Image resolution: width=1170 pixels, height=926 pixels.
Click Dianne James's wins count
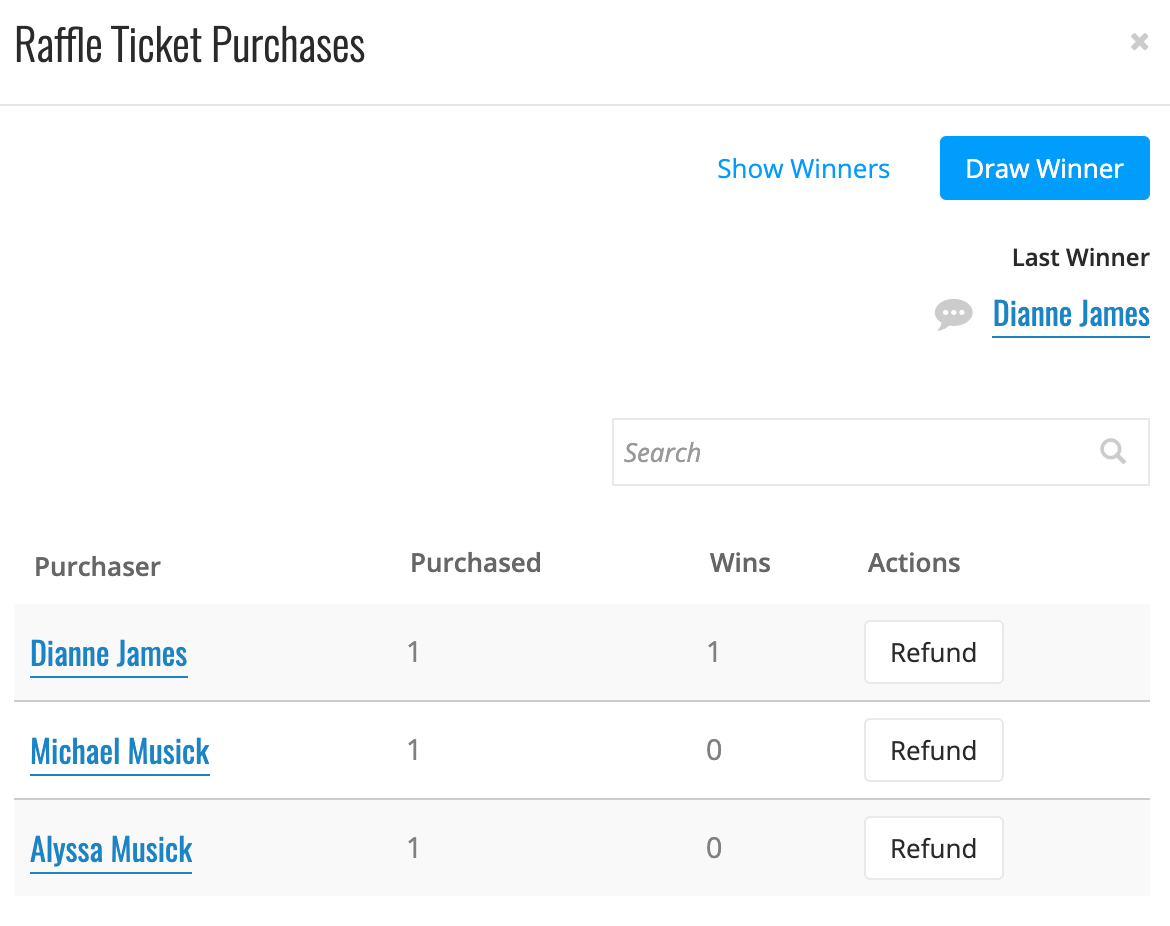click(713, 652)
